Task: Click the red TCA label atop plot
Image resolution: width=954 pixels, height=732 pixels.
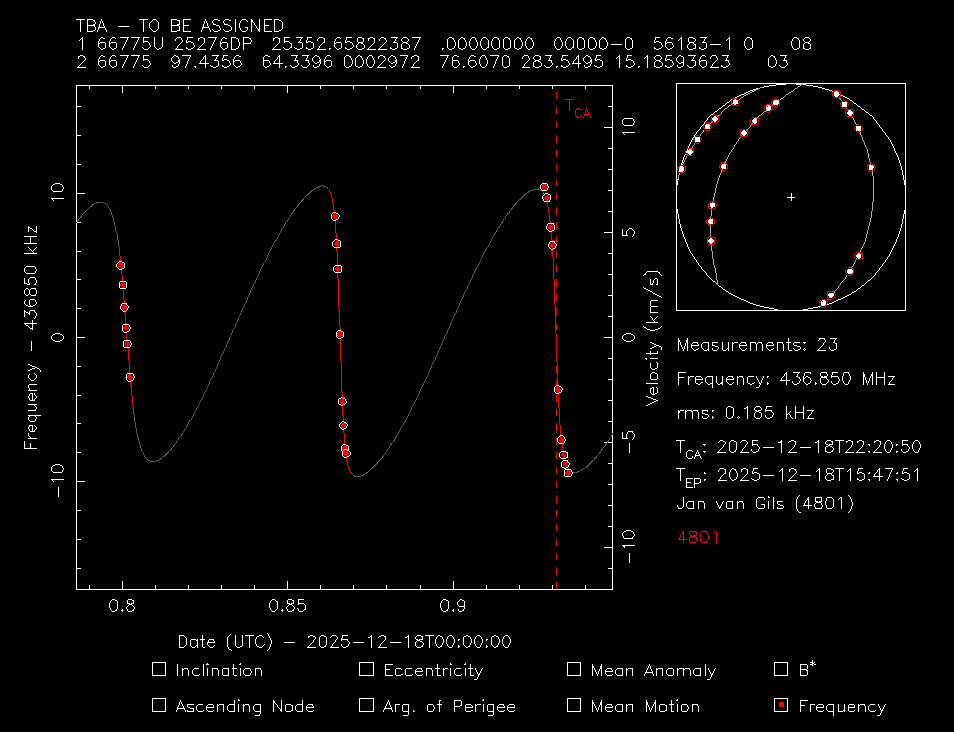Action: [577, 108]
